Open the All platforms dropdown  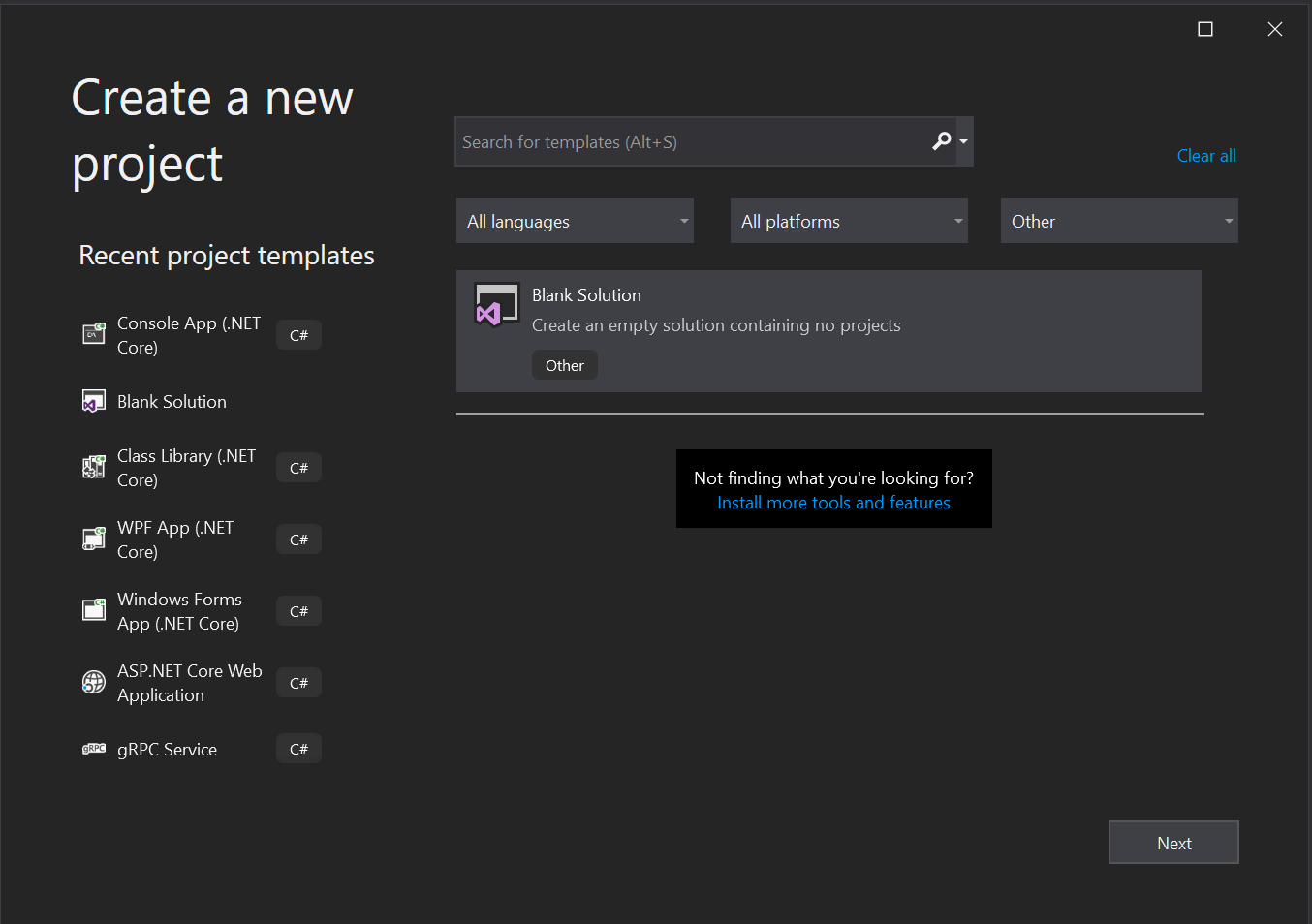[x=849, y=221]
